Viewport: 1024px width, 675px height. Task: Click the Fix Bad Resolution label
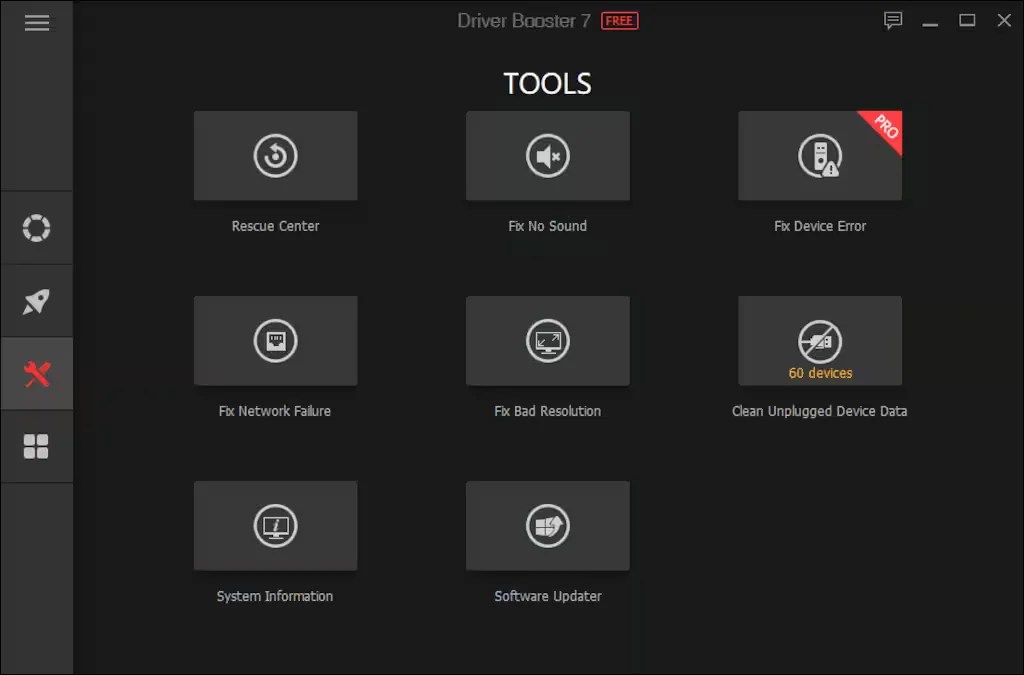548,411
